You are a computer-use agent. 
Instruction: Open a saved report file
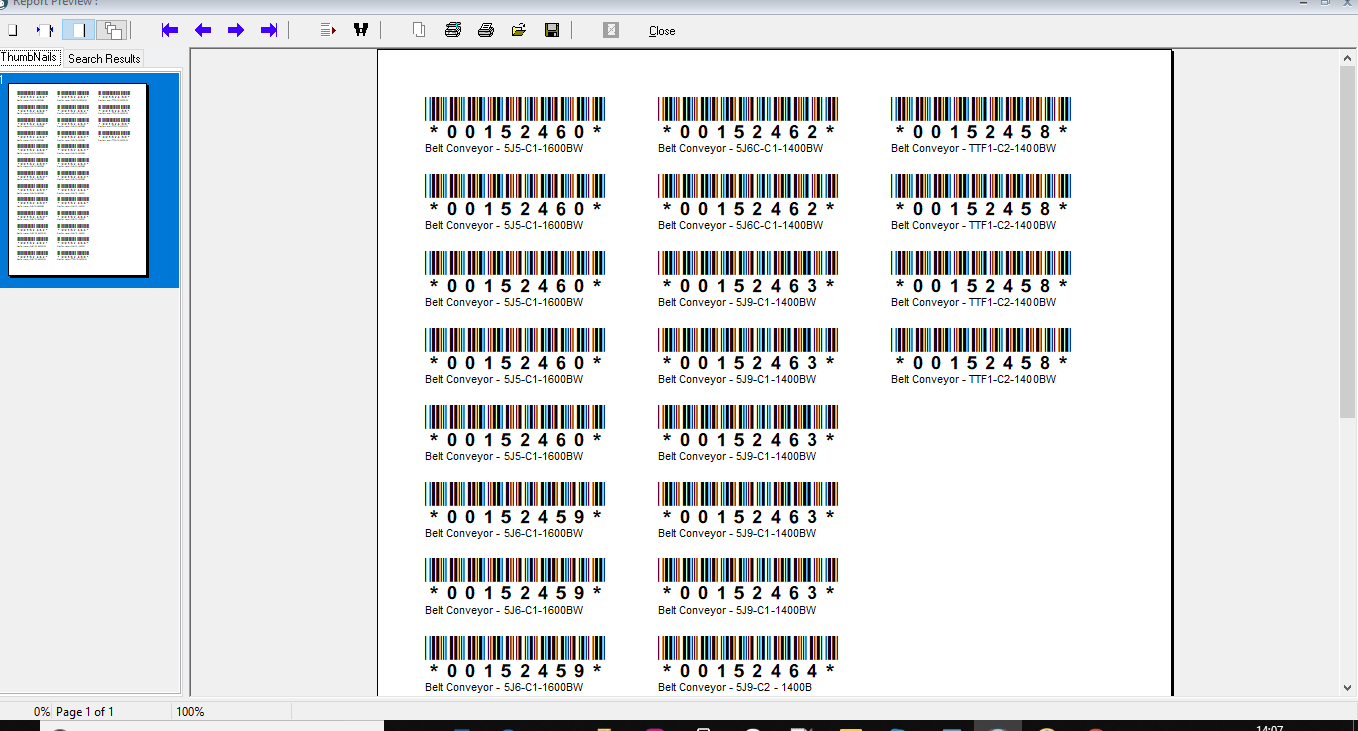coord(519,30)
